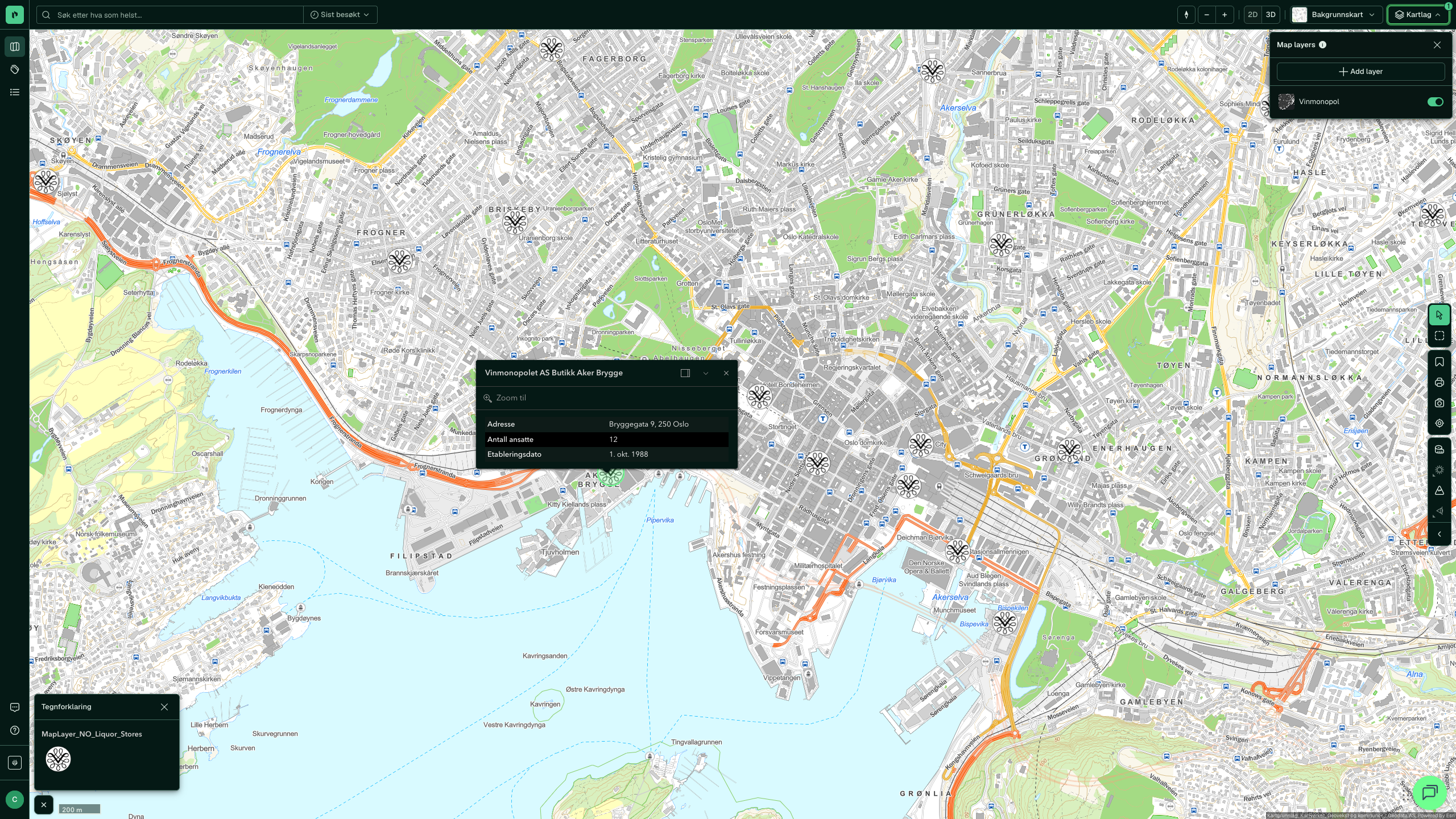The height and width of the screenshot is (819, 1456).
Task: Click the address value 'Bryggegata 9, 250 Oslo'
Action: 649,424
